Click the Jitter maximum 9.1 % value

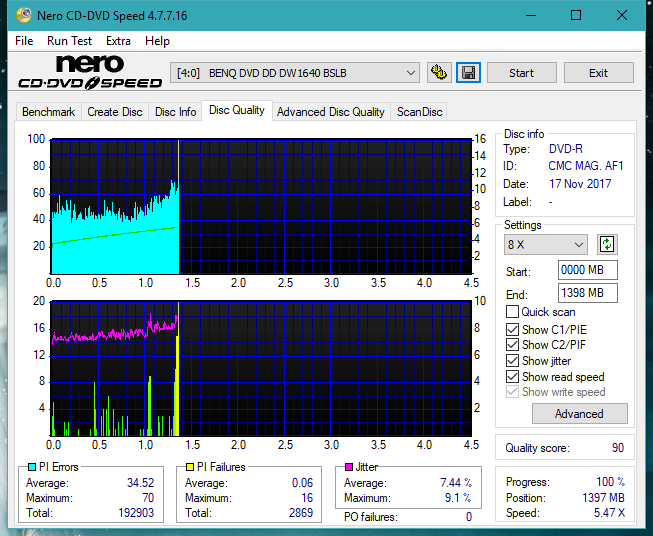[458, 498]
